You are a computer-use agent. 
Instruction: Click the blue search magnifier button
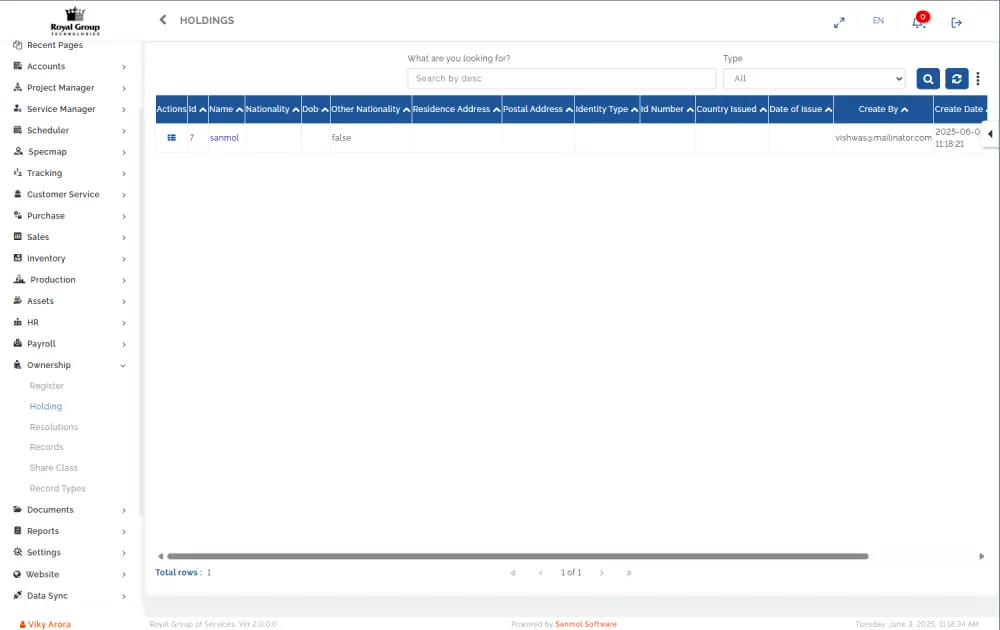[x=928, y=79]
